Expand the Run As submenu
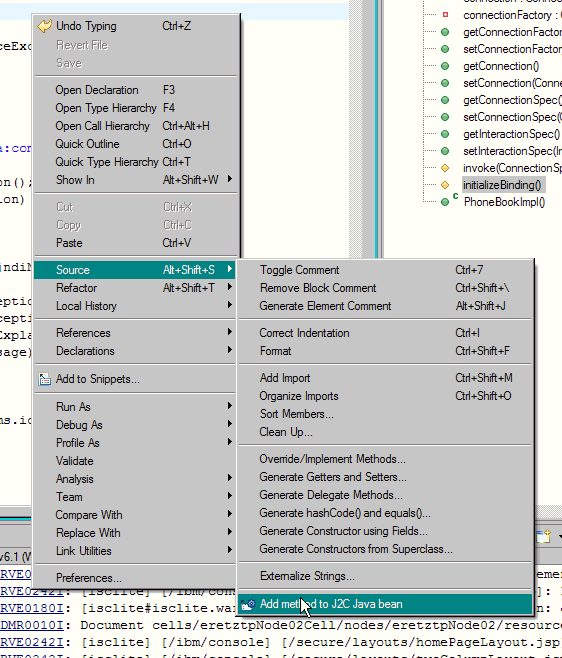The height and width of the screenshot is (658, 562). tap(135, 407)
